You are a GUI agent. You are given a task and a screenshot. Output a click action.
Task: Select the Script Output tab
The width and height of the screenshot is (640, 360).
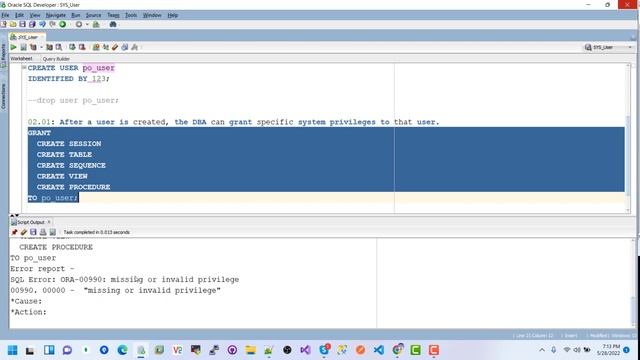point(30,222)
